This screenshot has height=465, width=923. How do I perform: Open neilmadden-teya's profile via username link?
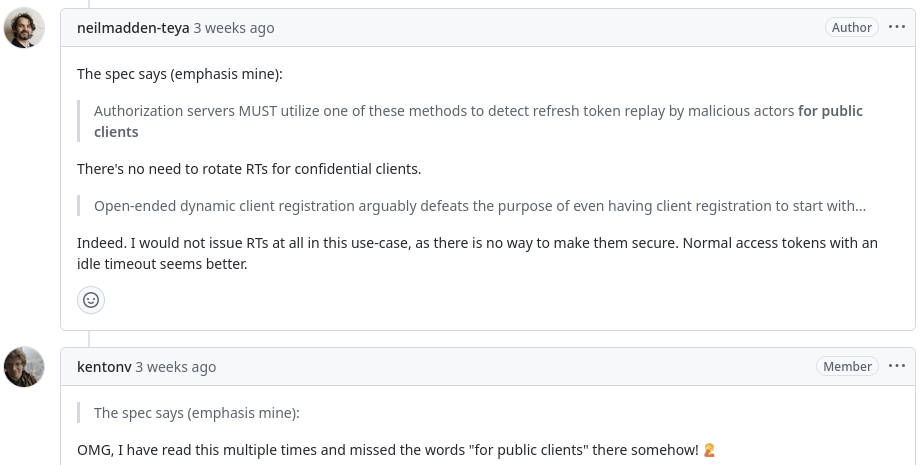[x=133, y=28]
